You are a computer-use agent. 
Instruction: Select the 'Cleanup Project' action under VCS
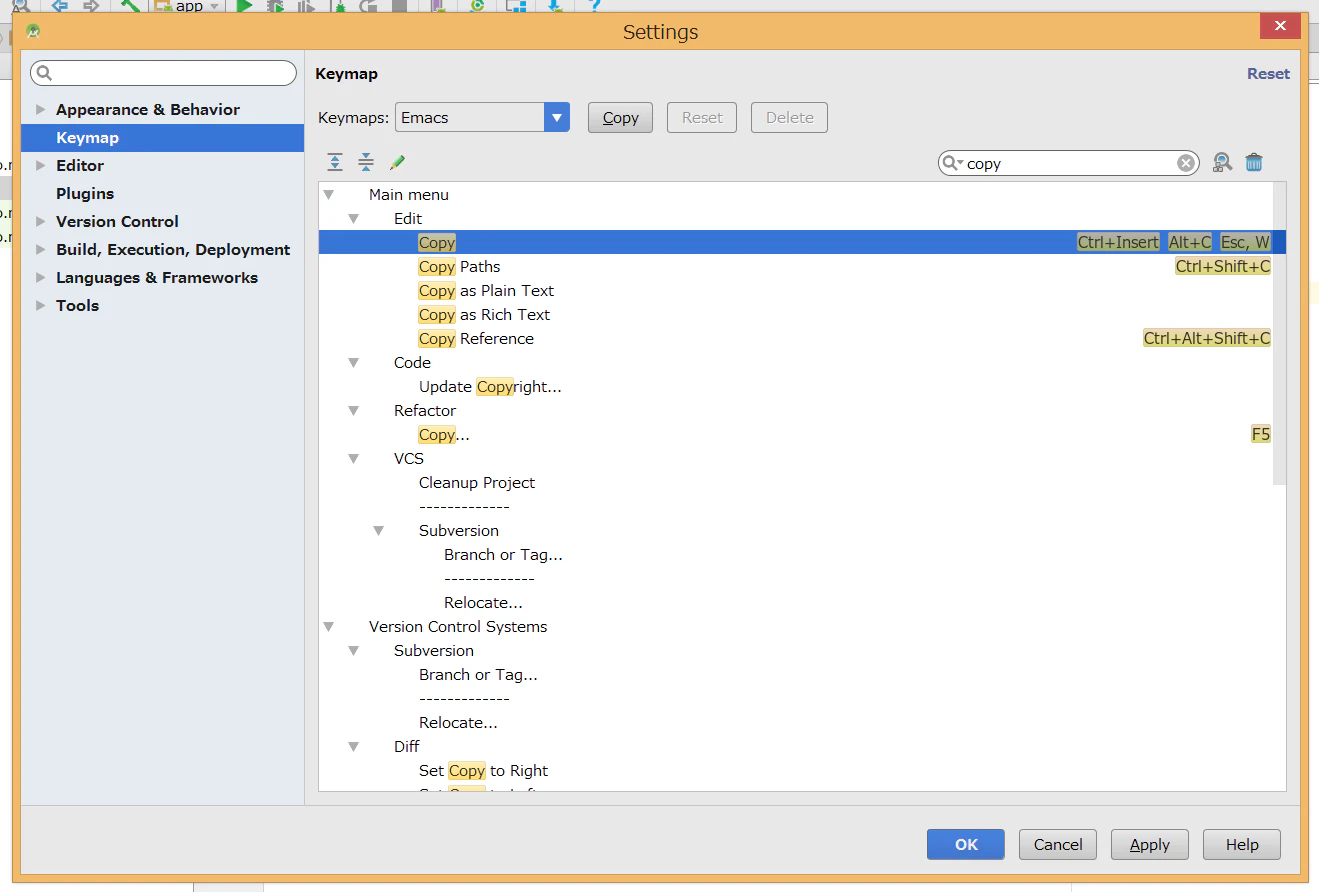(x=477, y=482)
